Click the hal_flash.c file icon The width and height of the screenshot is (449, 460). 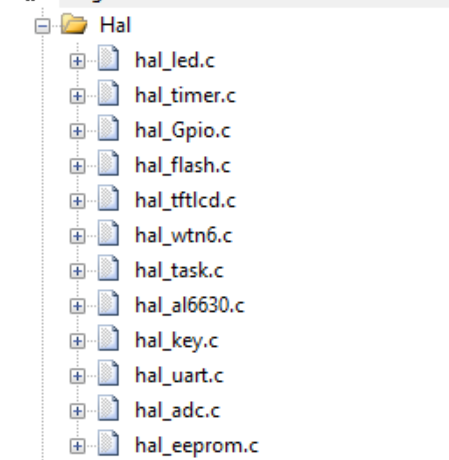tap(108, 163)
